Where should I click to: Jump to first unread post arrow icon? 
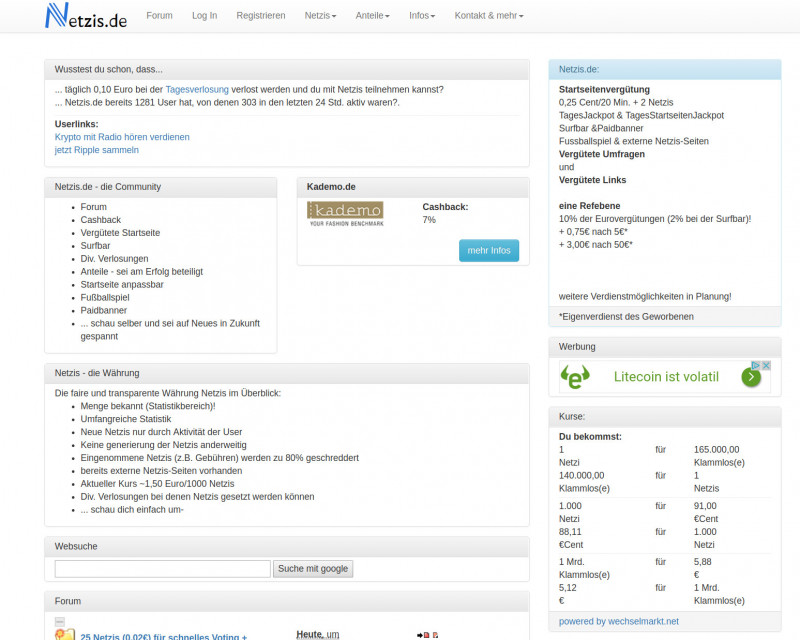click(423, 635)
